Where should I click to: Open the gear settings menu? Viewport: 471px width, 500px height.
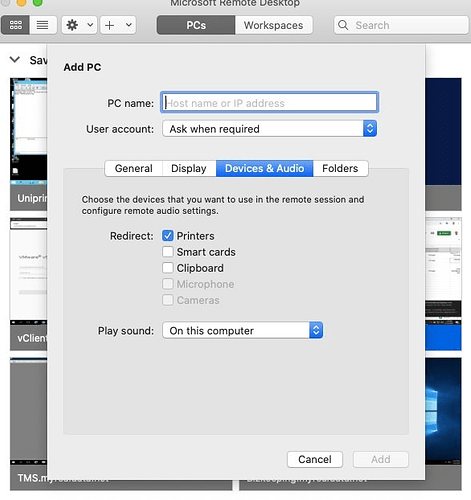72,25
